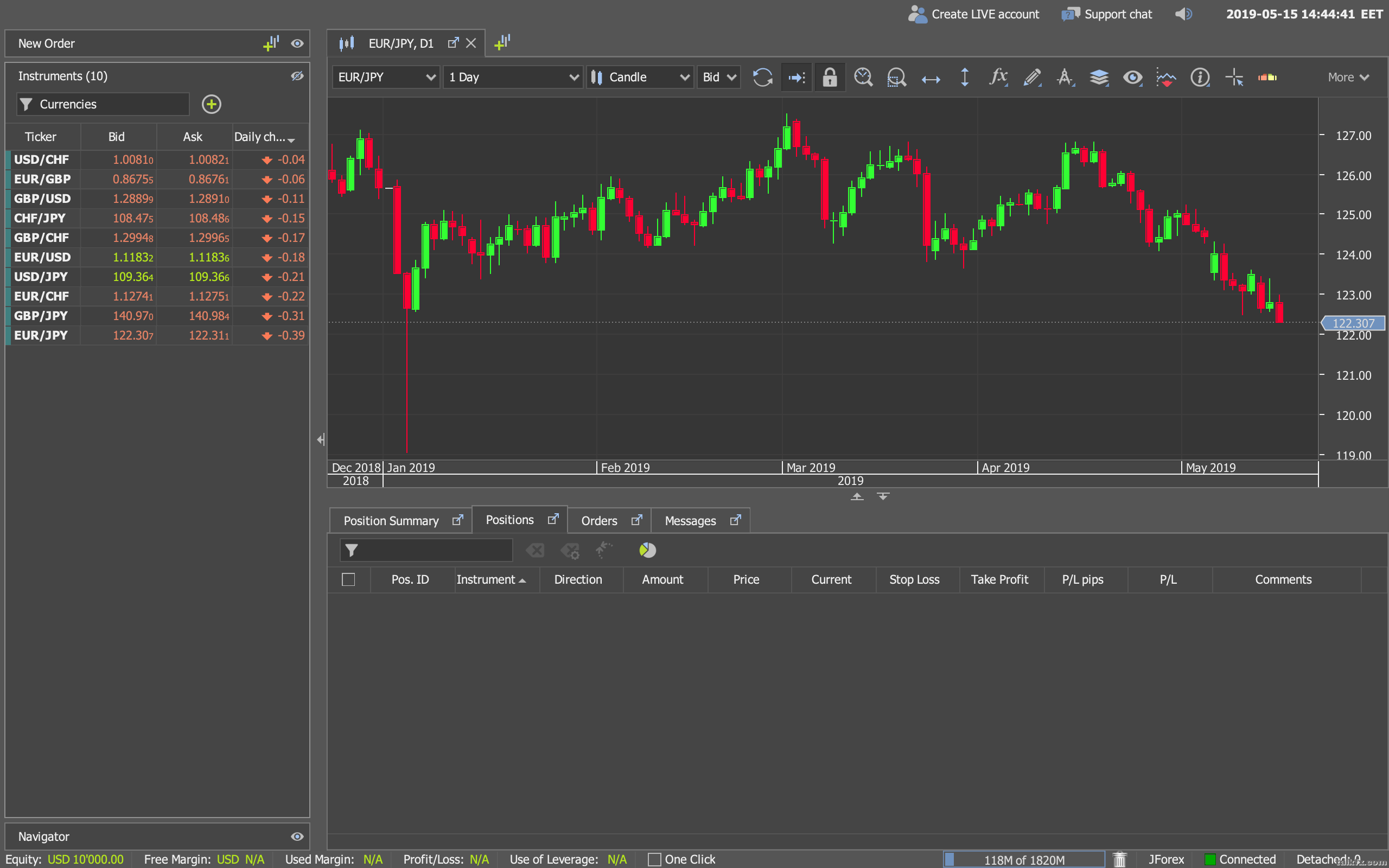Image resolution: width=1389 pixels, height=868 pixels.
Task: Open Support chat
Action: (x=1107, y=14)
